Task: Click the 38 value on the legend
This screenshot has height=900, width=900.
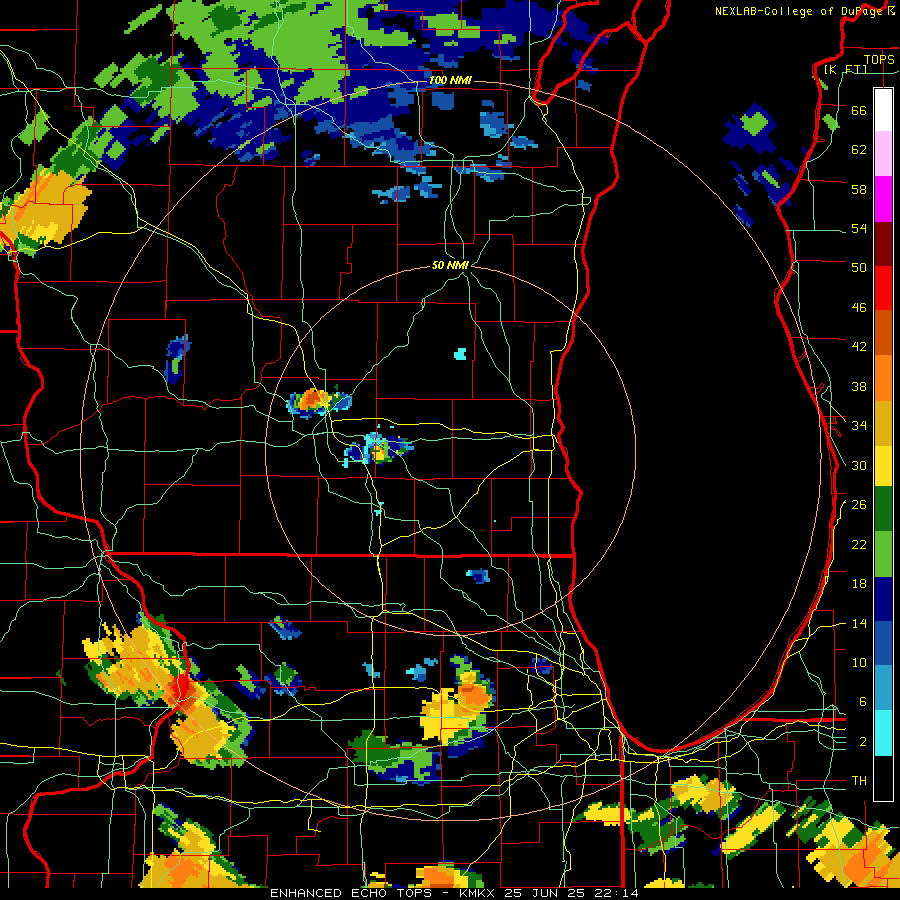Action: [x=859, y=386]
